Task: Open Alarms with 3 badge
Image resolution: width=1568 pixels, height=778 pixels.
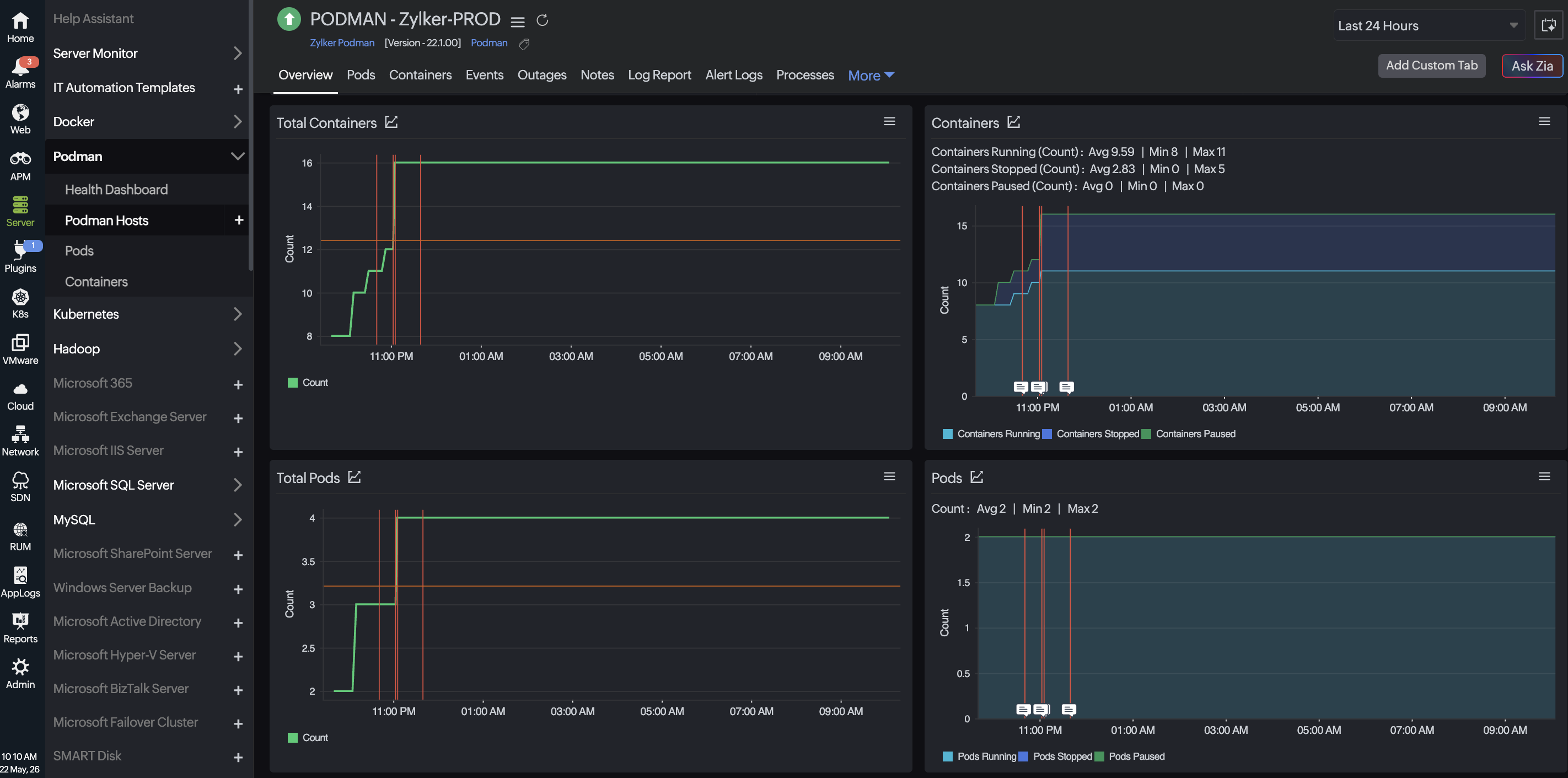Action: pyautogui.click(x=20, y=72)
